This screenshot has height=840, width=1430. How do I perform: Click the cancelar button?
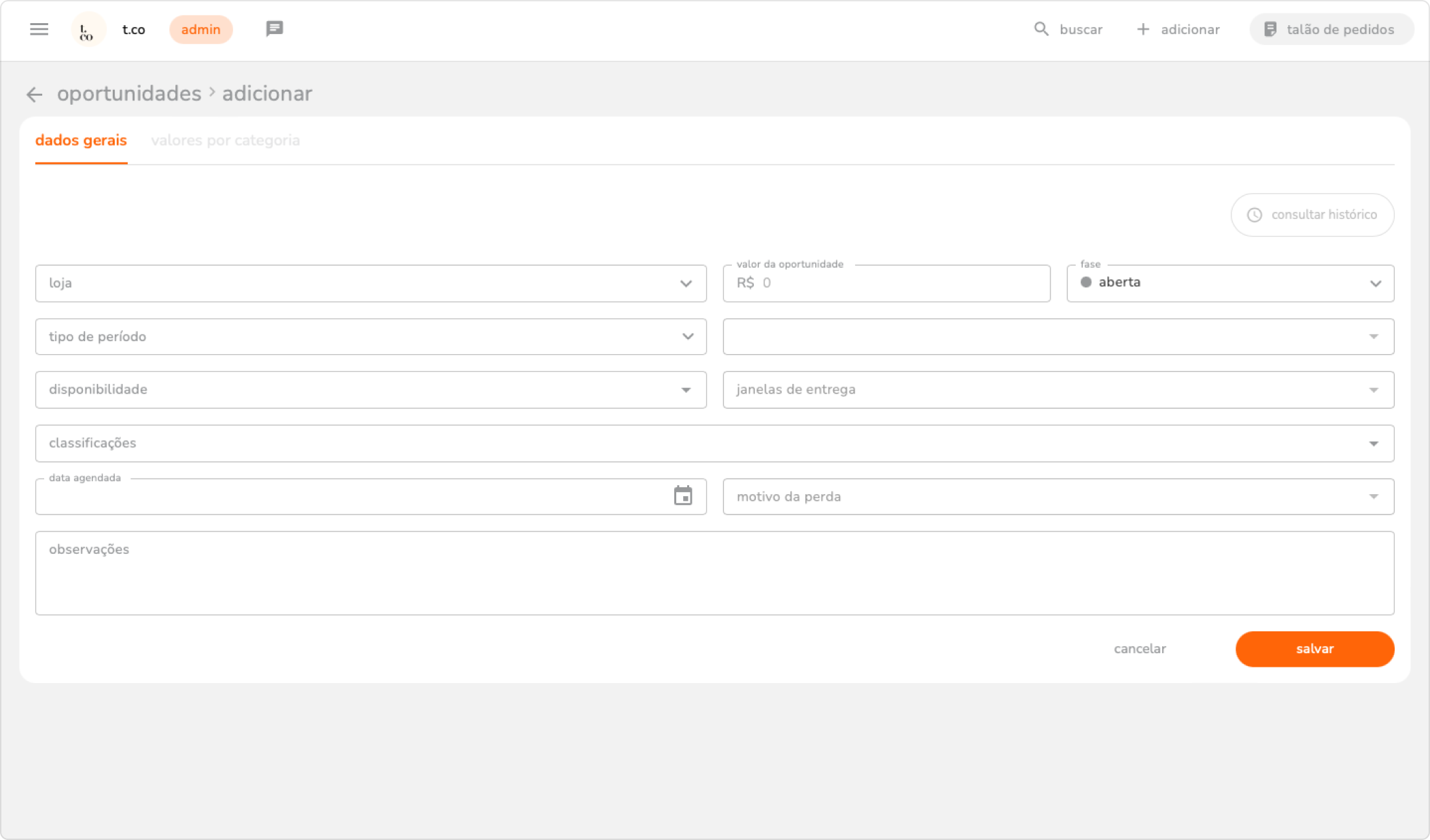(1140, 649)
